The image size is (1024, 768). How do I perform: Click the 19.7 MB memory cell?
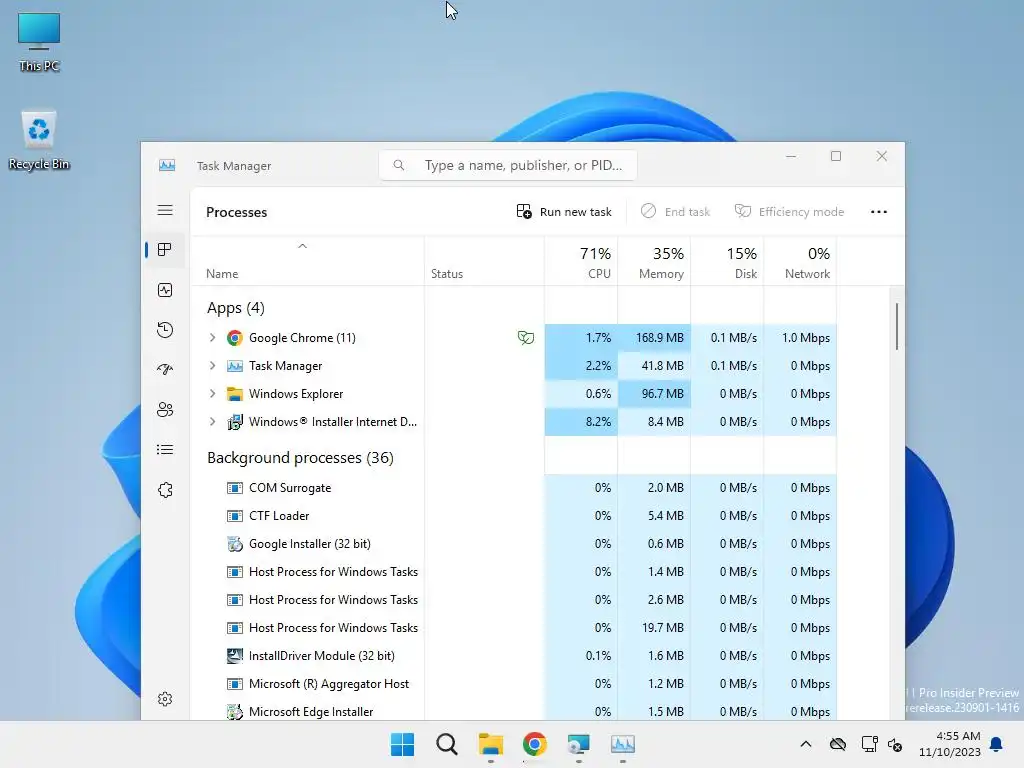(x=654, y=628)
